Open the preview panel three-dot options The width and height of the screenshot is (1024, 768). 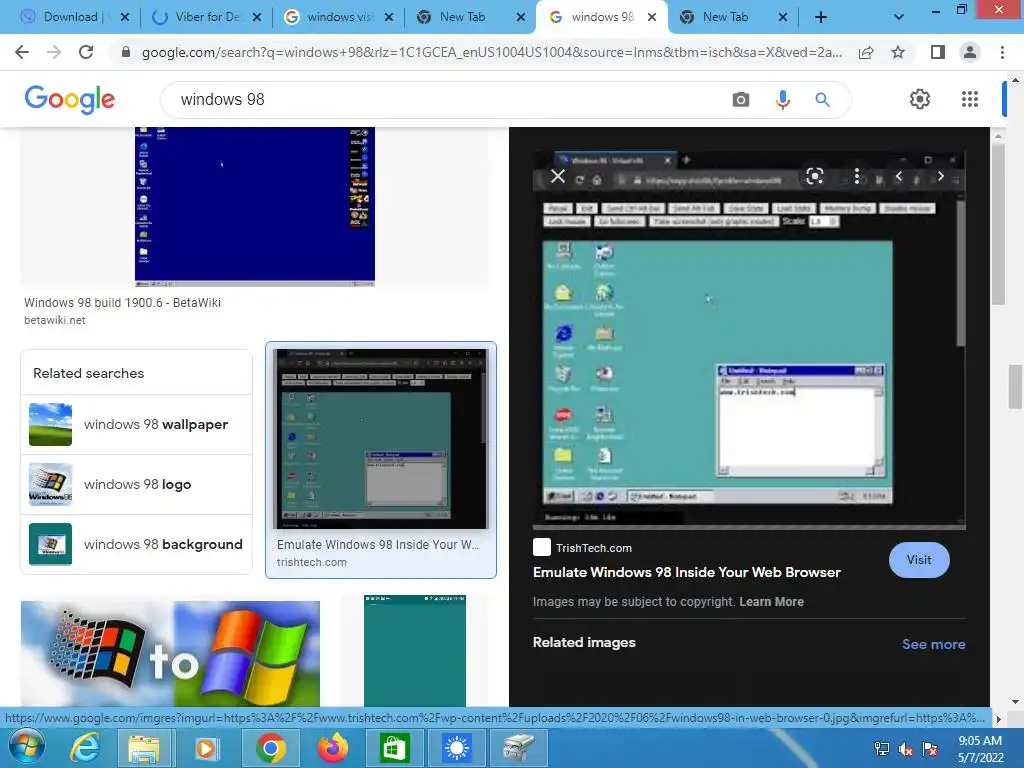[x=857, y=176]
